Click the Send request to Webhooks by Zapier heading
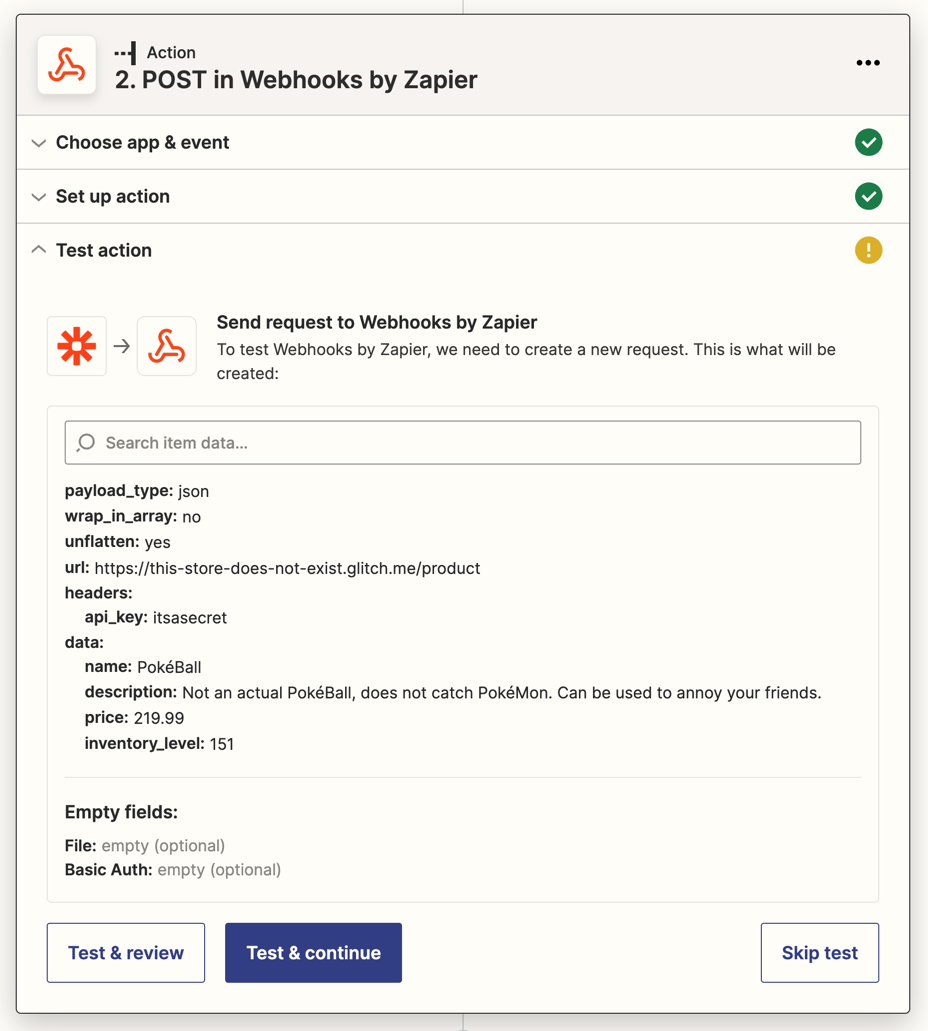The height and width of the screenshot is (1031, 928). coord(377,322)
